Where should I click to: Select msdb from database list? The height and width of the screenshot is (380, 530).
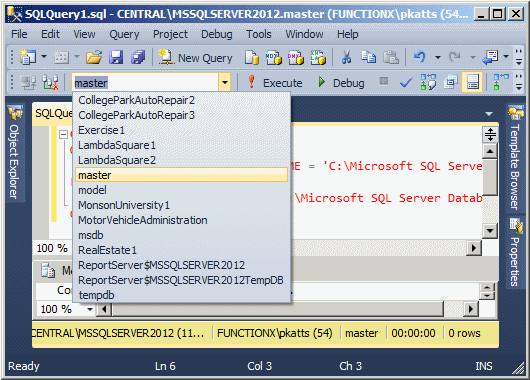tap(182, 235)
